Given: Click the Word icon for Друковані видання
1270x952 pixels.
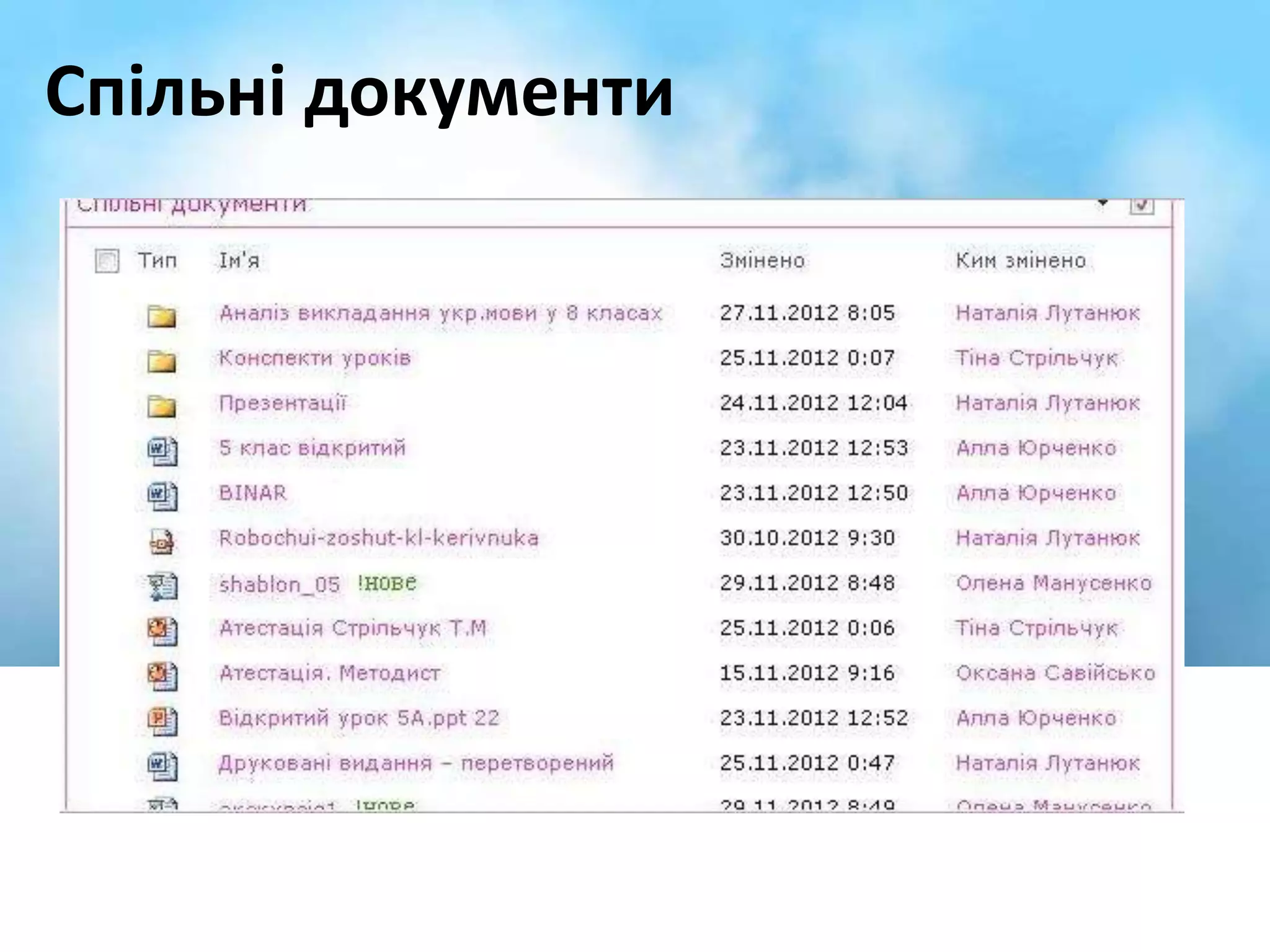Looking at the screenshot, I should pos(162,766).
